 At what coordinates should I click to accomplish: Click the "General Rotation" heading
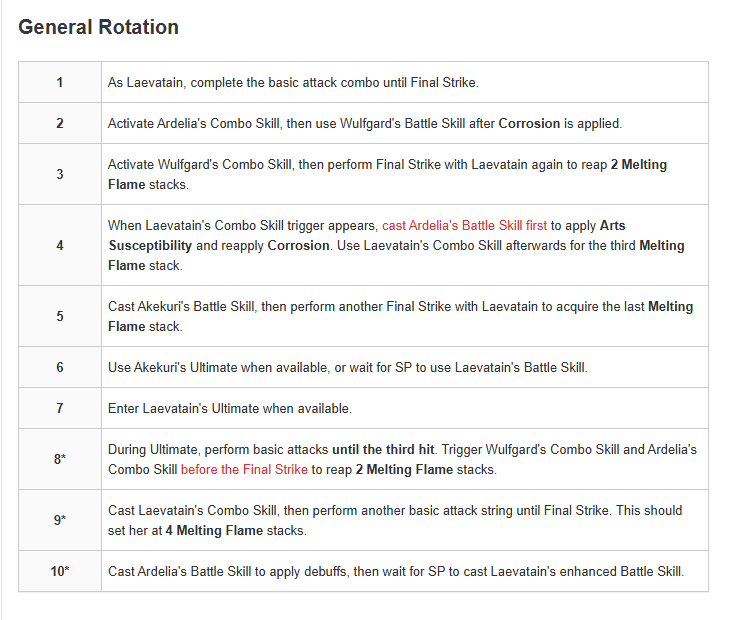pos(99,27)
